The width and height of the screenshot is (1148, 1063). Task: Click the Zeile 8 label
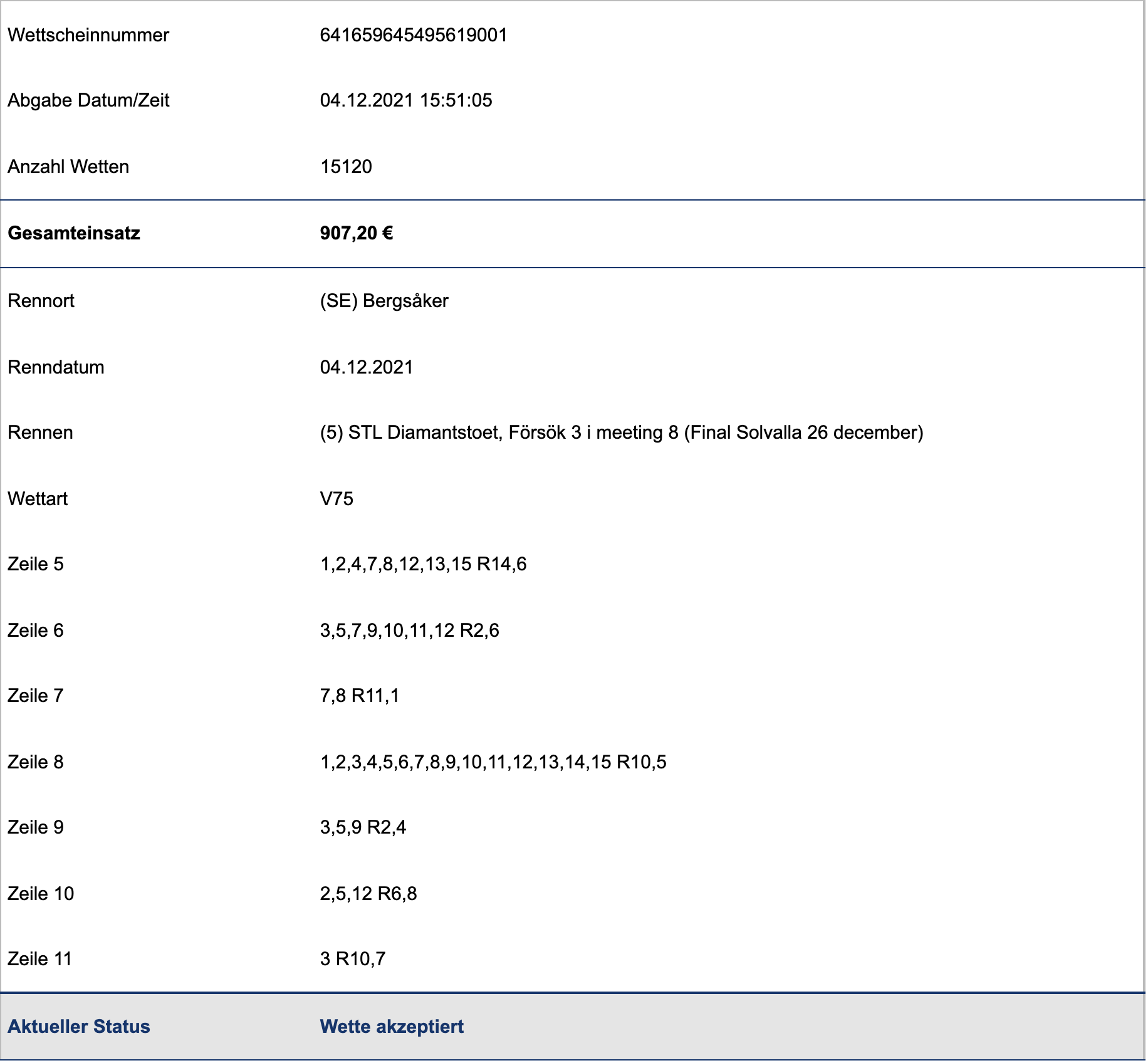[x=36, y=762]
